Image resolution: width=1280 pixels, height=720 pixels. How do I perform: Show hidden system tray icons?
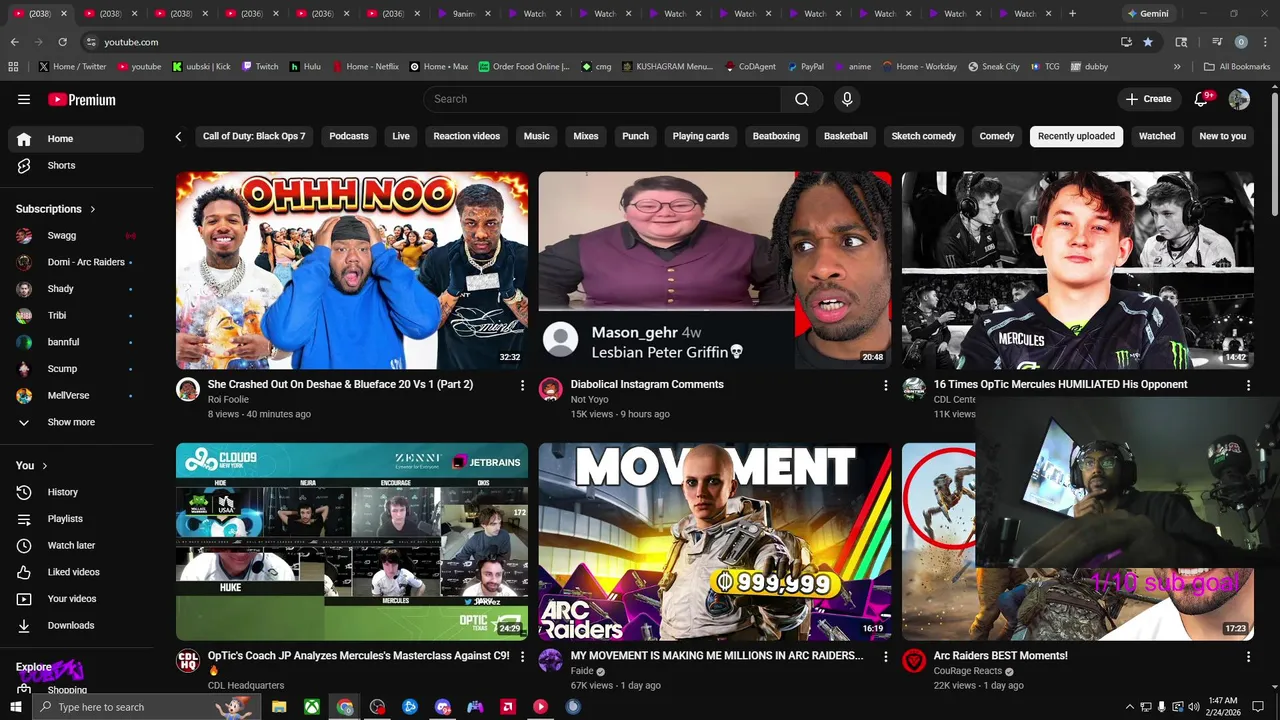[1130, 707]
